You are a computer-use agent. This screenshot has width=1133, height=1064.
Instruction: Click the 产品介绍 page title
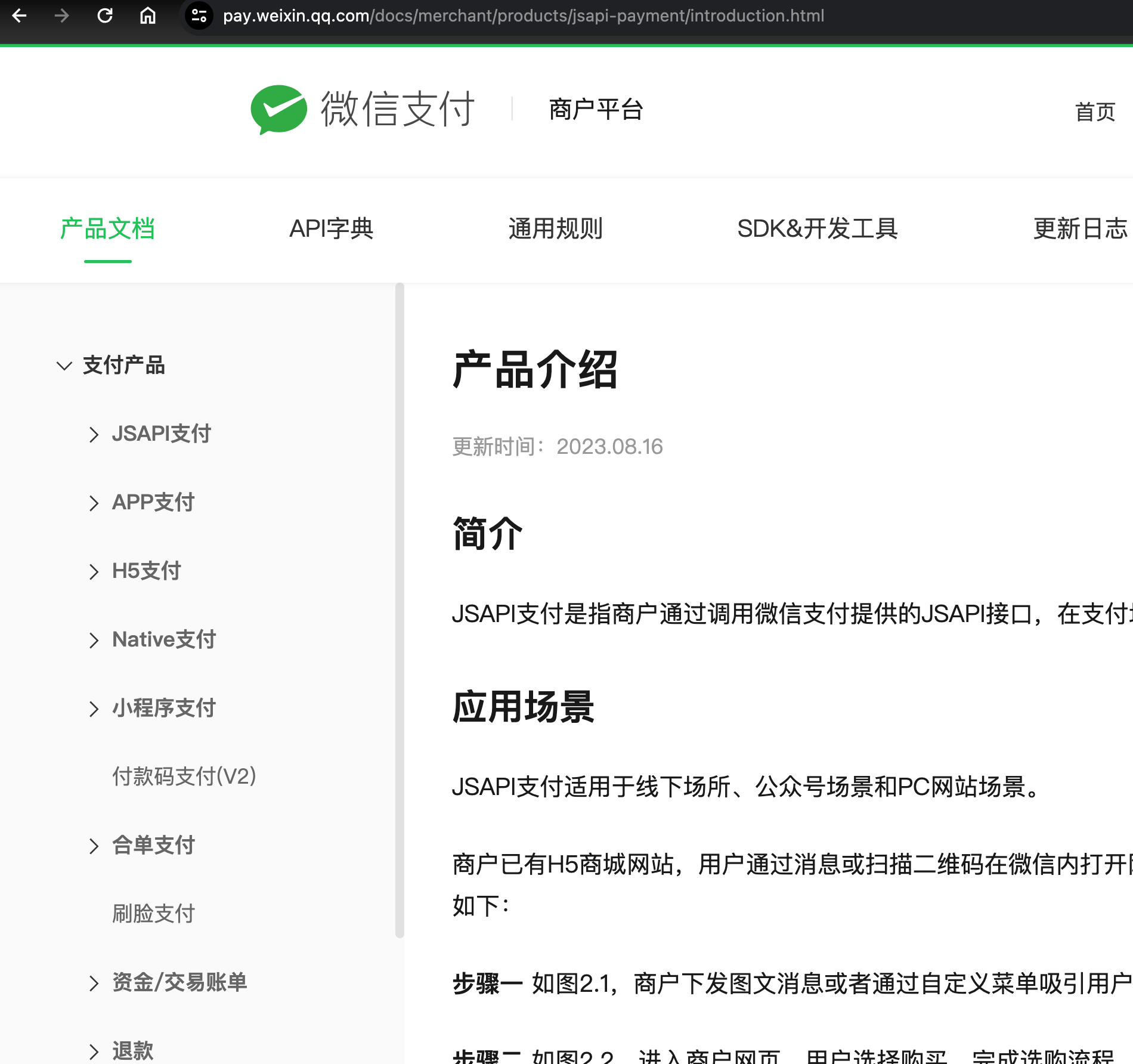[x=535, y=370]
